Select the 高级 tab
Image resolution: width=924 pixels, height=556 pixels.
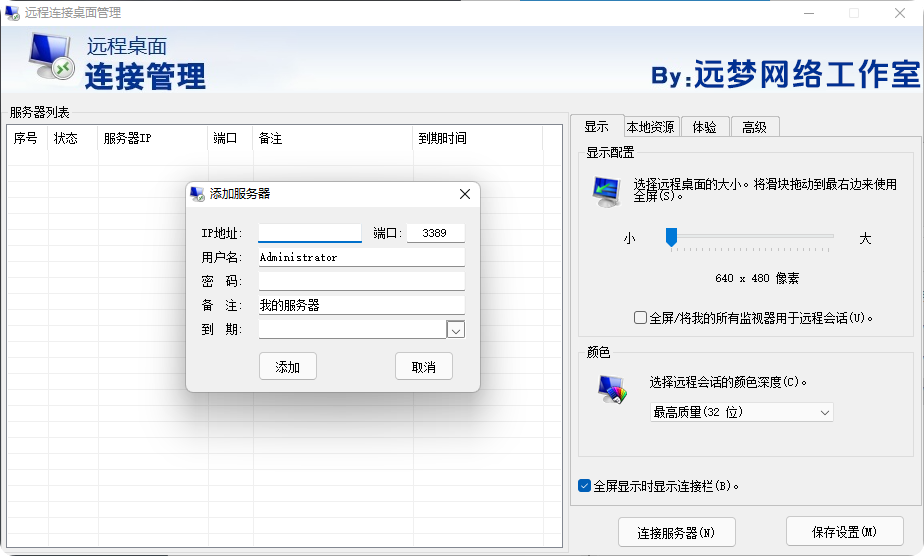click(754, 127)
